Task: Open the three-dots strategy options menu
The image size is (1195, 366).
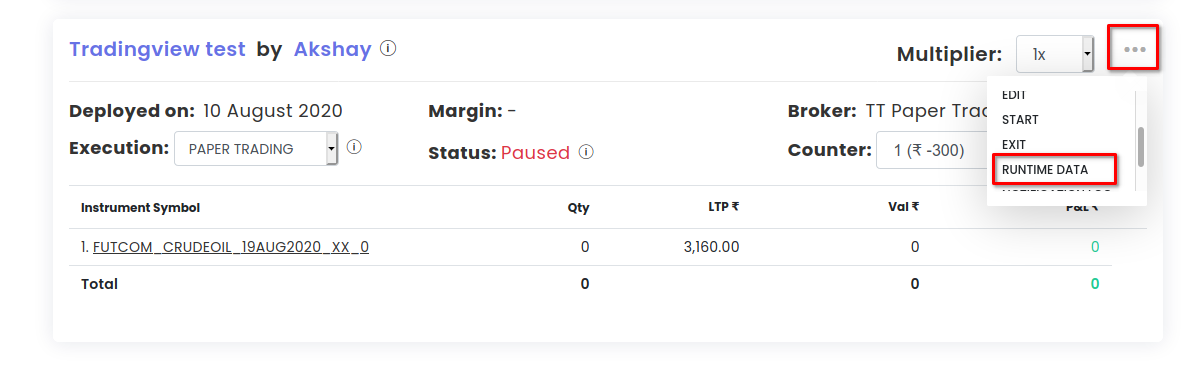Action: (1134, 50)
